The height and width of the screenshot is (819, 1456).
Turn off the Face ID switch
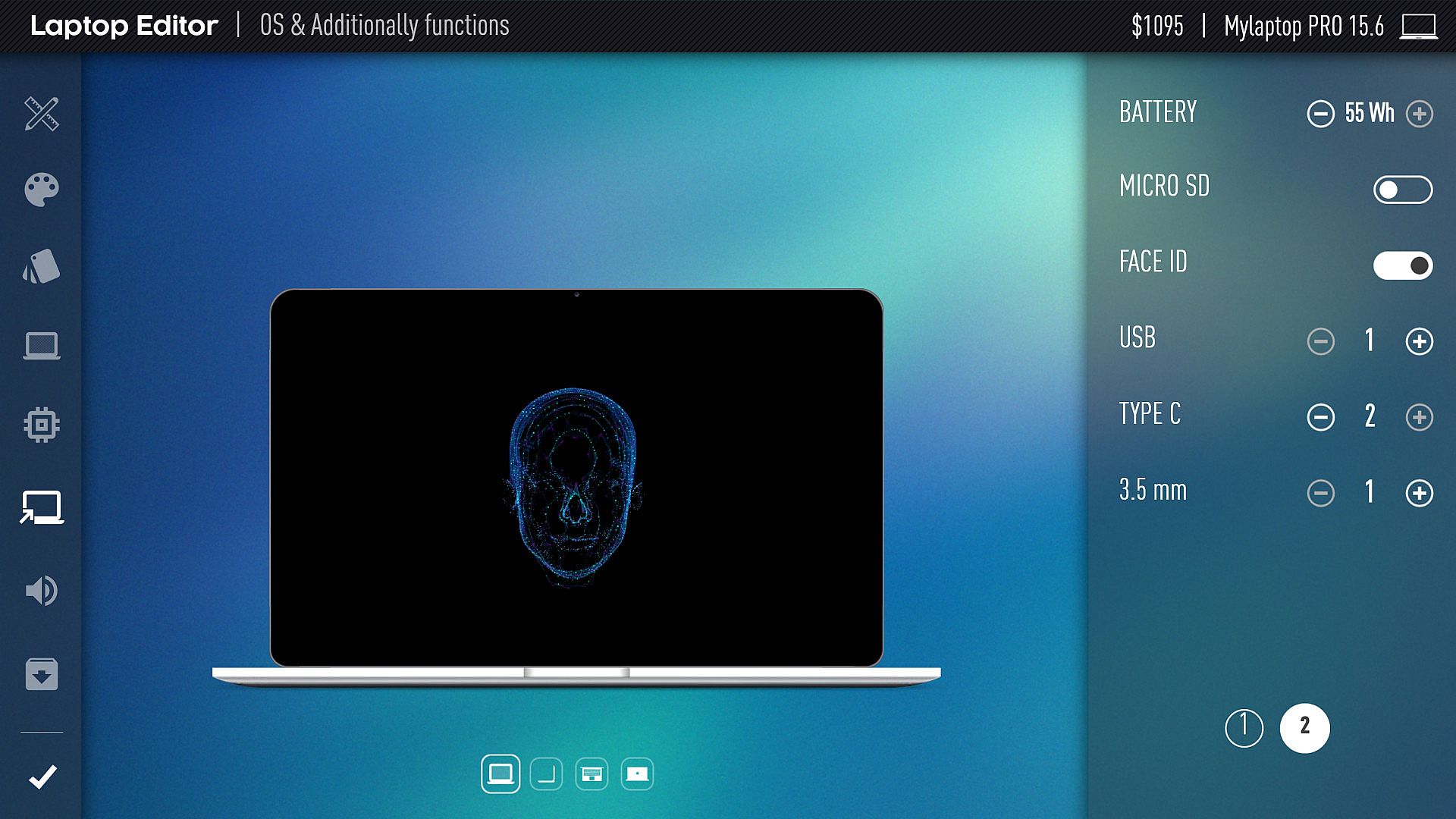click(1402, 265)
